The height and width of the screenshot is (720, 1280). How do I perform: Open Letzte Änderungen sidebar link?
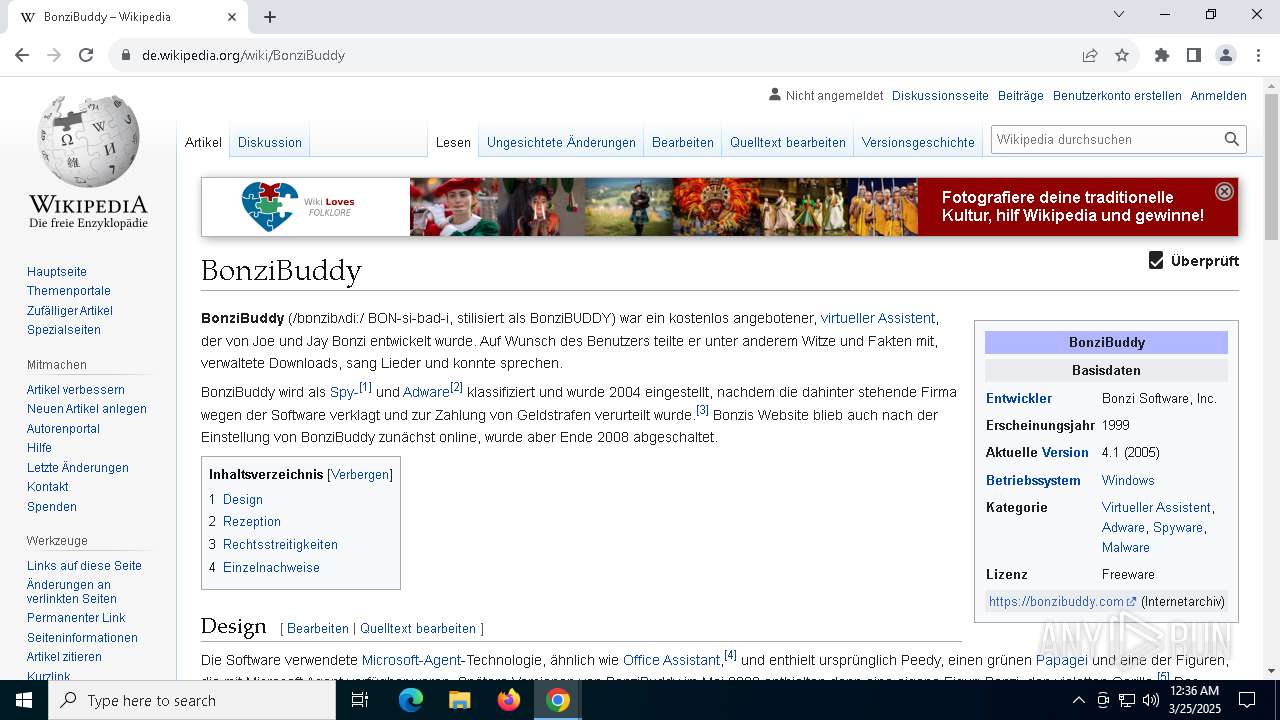coord(78,468)
